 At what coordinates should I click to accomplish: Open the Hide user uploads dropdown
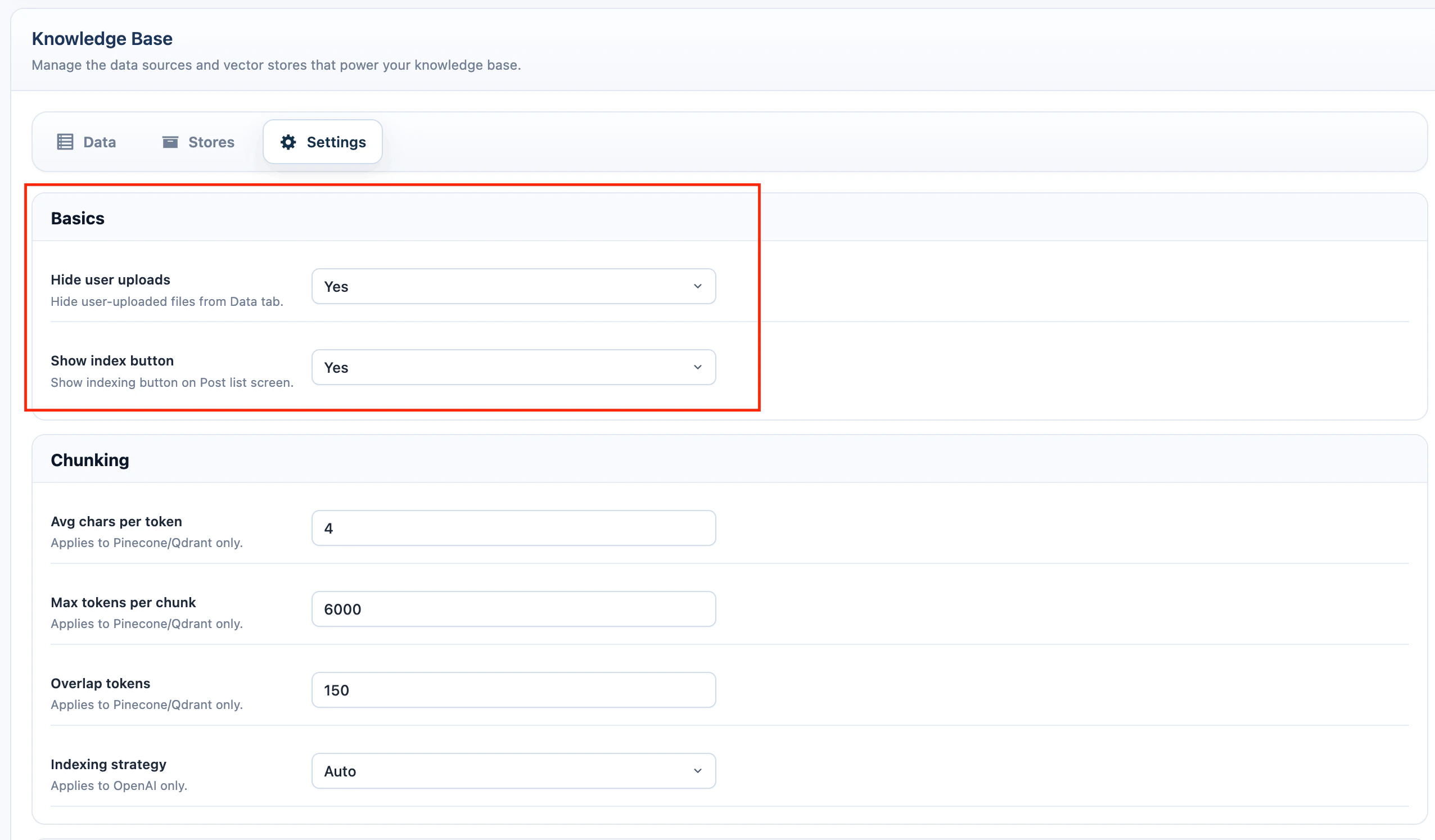513,286
